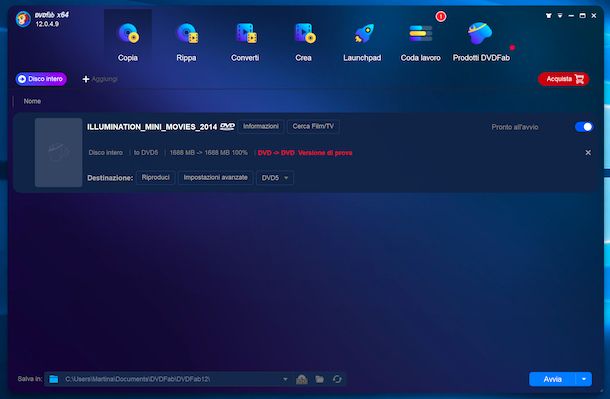Close the DVDFab window
Screen dimensions: 610x399
click(594, 16)
